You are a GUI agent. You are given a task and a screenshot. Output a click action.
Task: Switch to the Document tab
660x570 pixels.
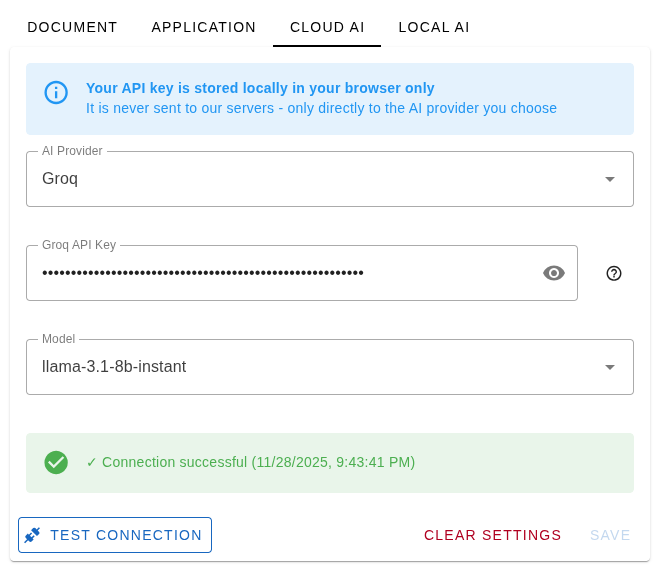[x=72, y=27]
